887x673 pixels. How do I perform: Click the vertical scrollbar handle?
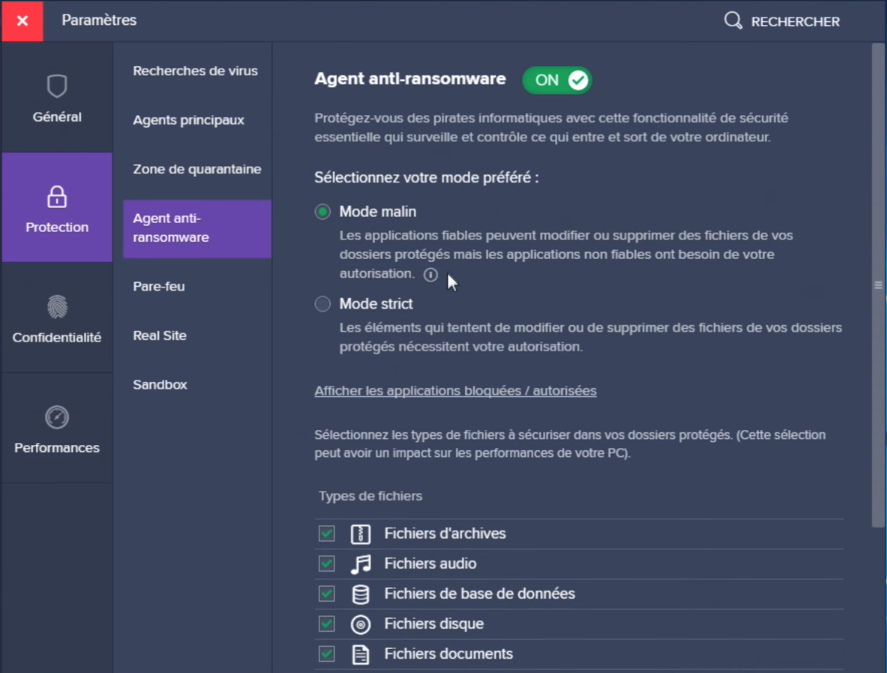(x=879, y=285)
